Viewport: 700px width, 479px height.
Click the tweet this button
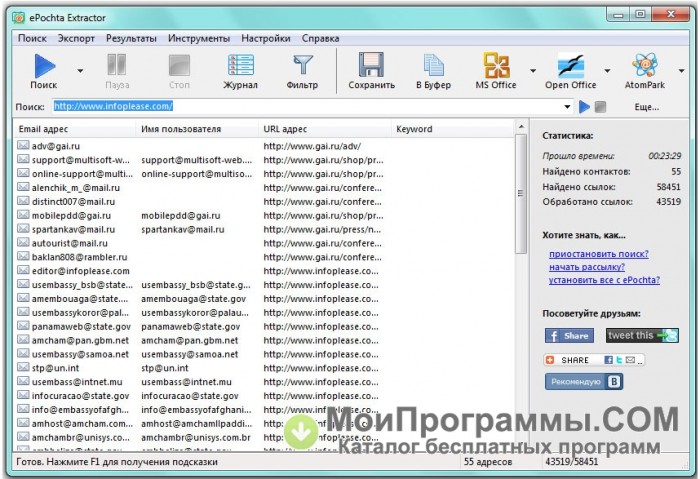tap(642, 335)
